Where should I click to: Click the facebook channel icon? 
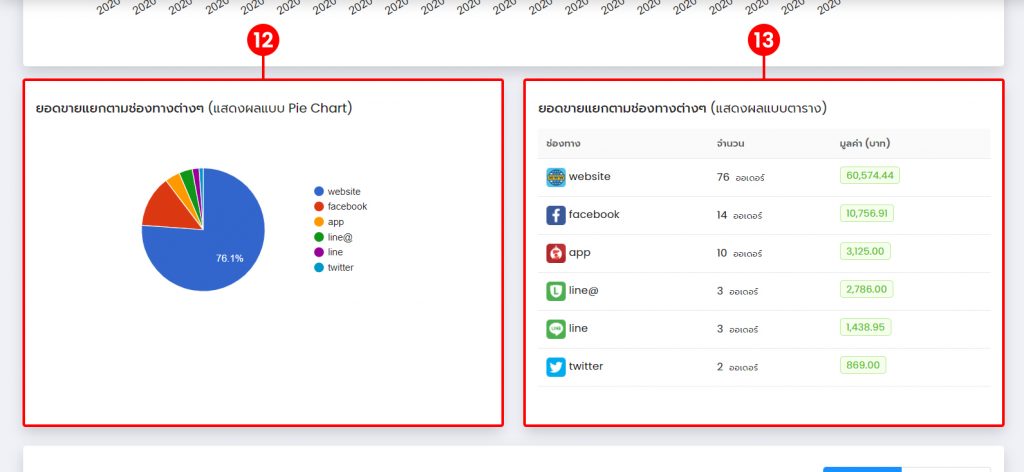click(x=556, y=215)
